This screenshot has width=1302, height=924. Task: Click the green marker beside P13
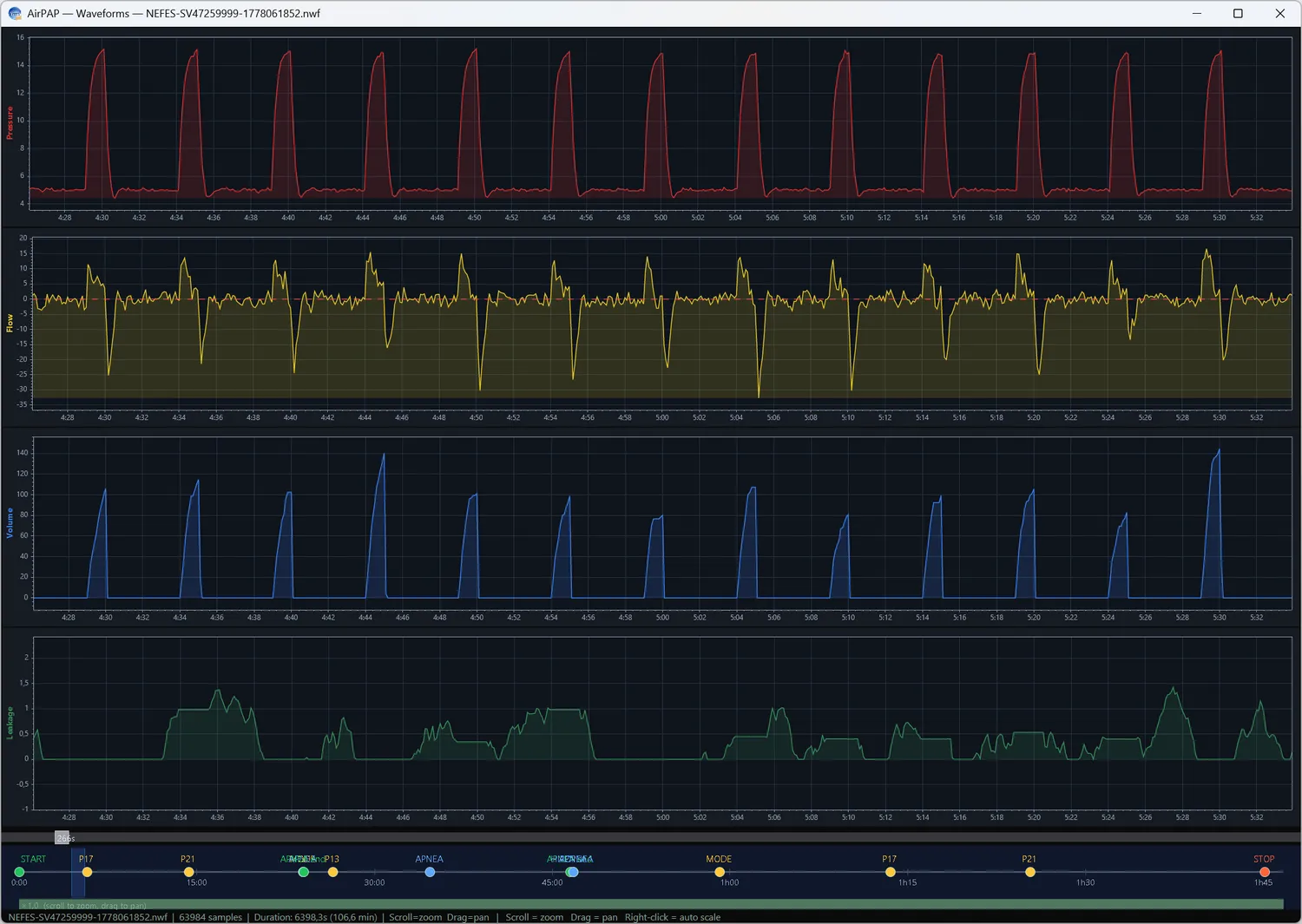[x=303, y=872]
